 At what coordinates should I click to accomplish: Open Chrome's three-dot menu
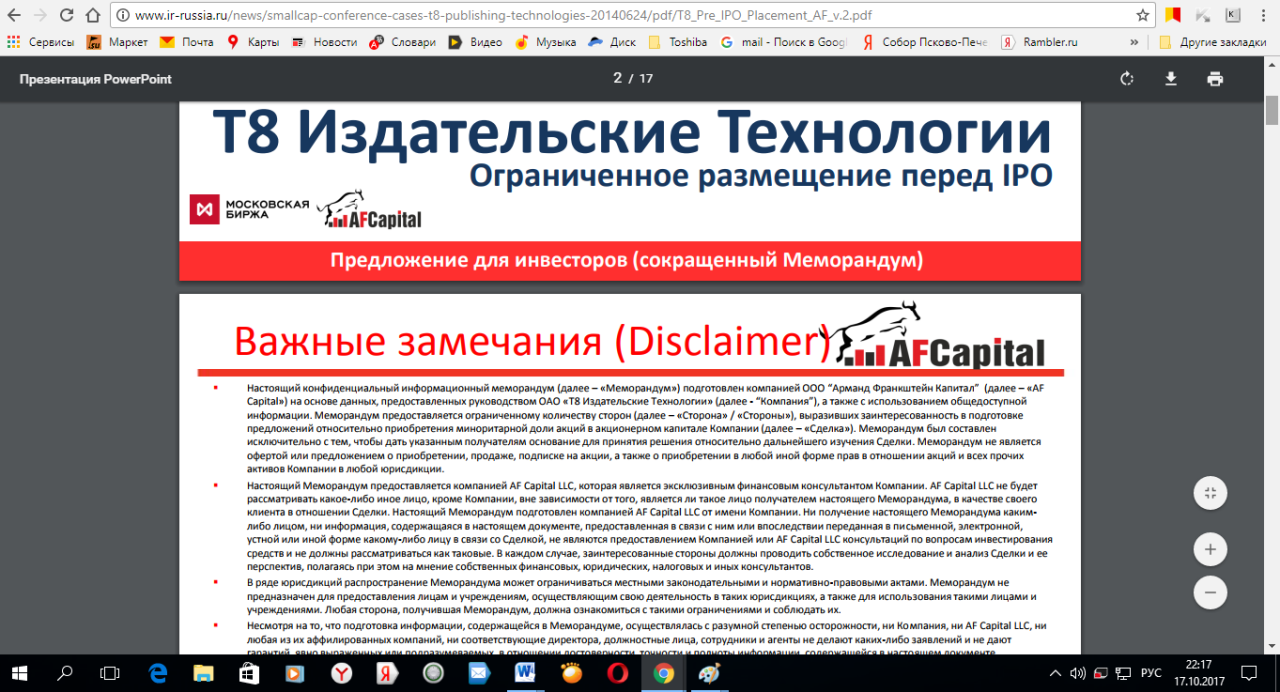1263,16
